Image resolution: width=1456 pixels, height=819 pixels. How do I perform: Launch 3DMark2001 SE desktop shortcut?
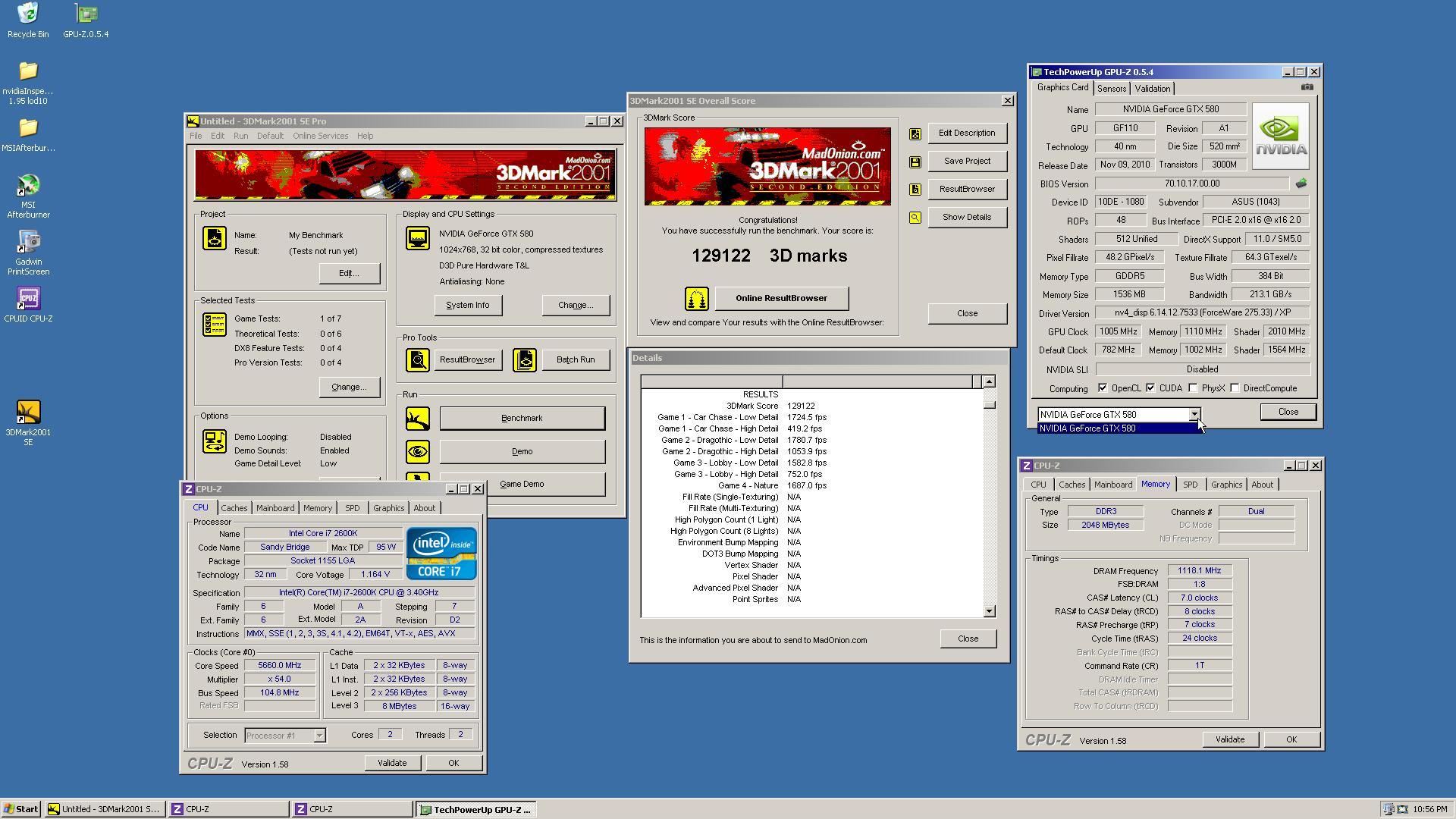click(28, 423)
